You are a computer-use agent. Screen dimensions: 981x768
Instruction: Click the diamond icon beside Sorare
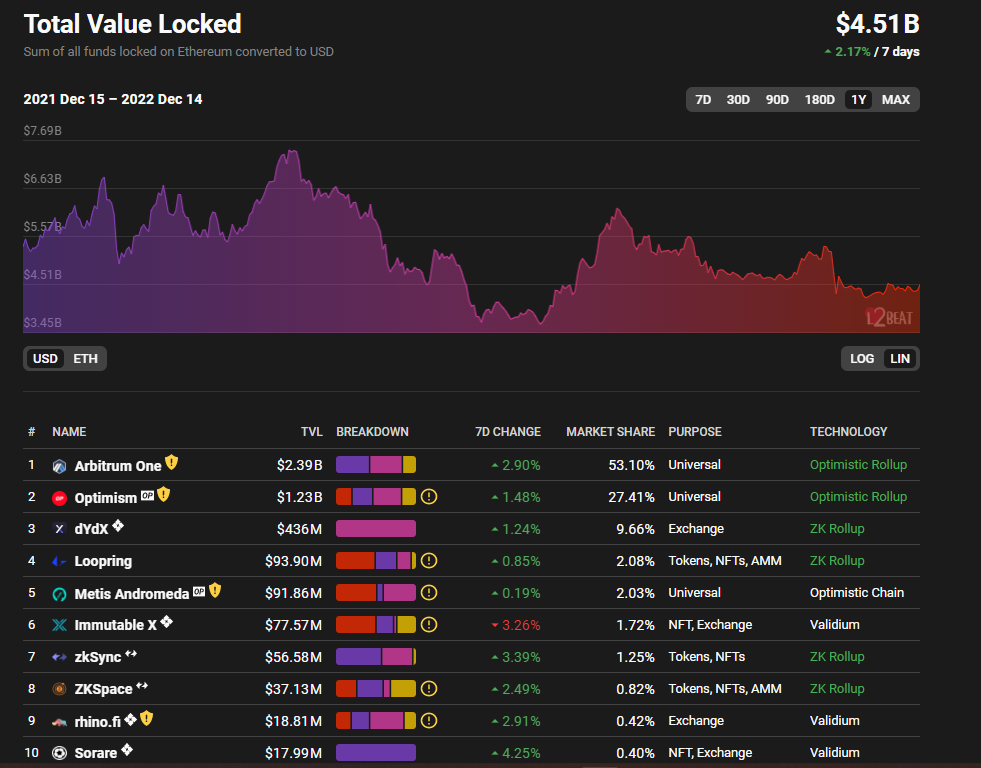pyautogui.click(x=127, y=749)
